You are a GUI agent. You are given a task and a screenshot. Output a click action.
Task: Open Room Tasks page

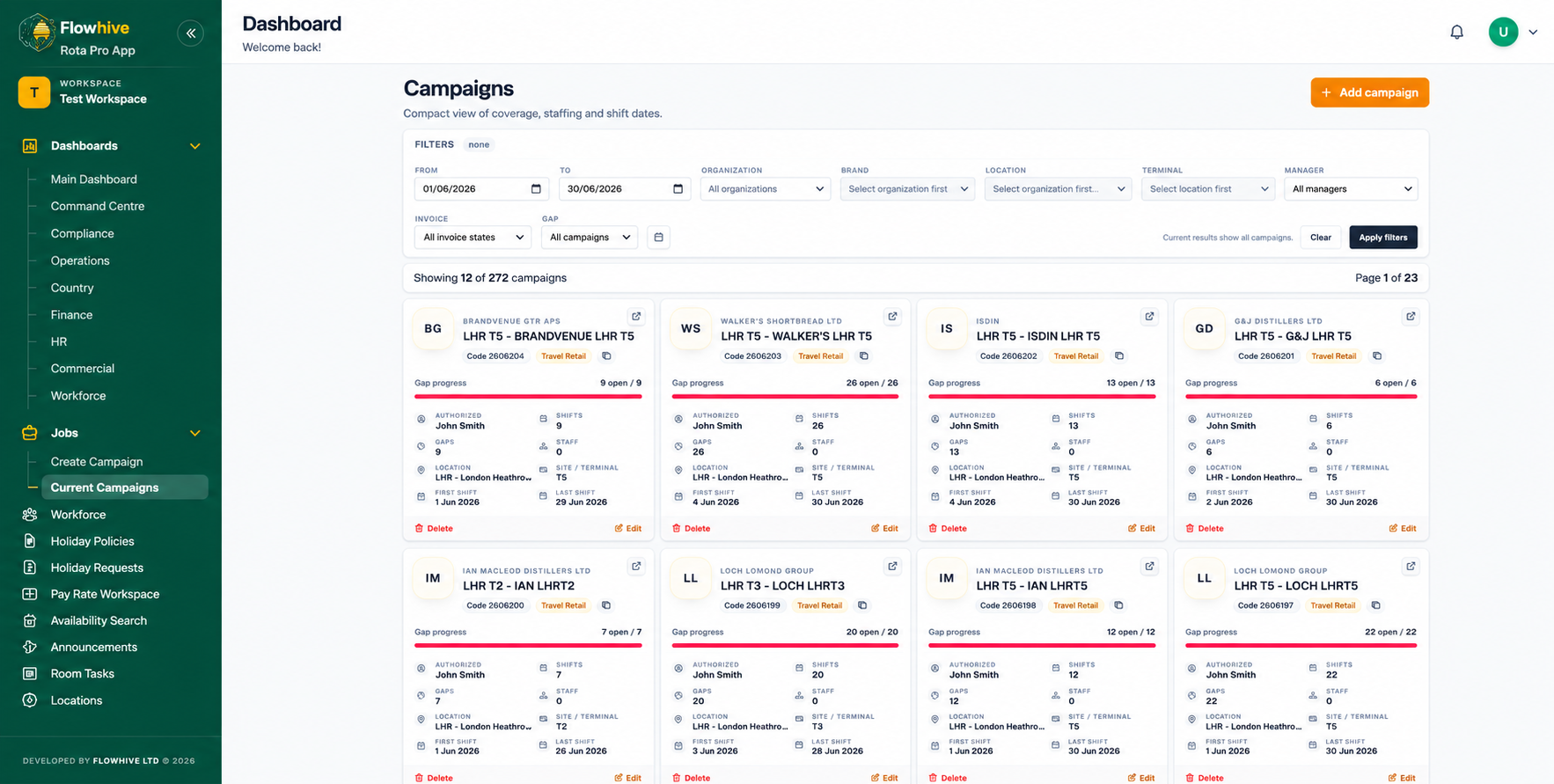[x=82, y=674]
